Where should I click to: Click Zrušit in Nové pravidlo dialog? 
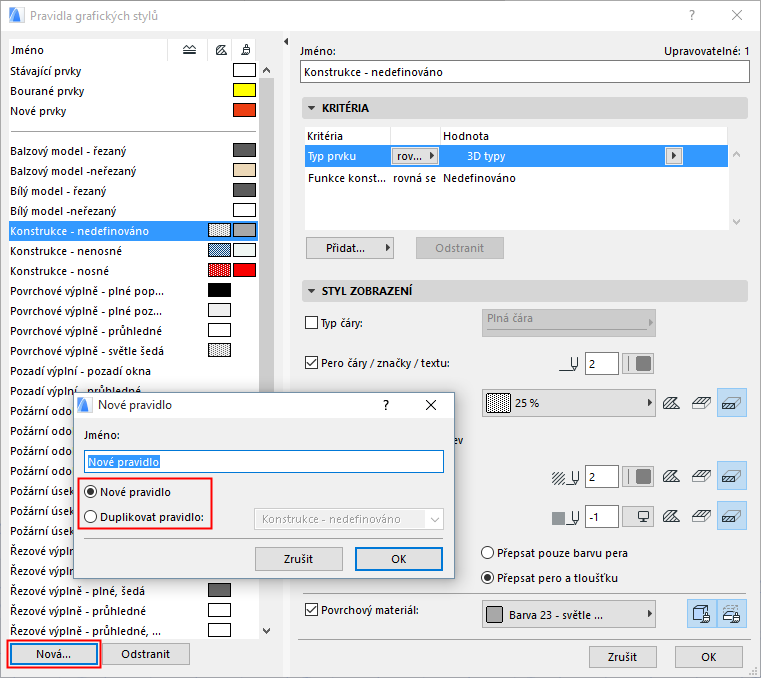(298, 559)
